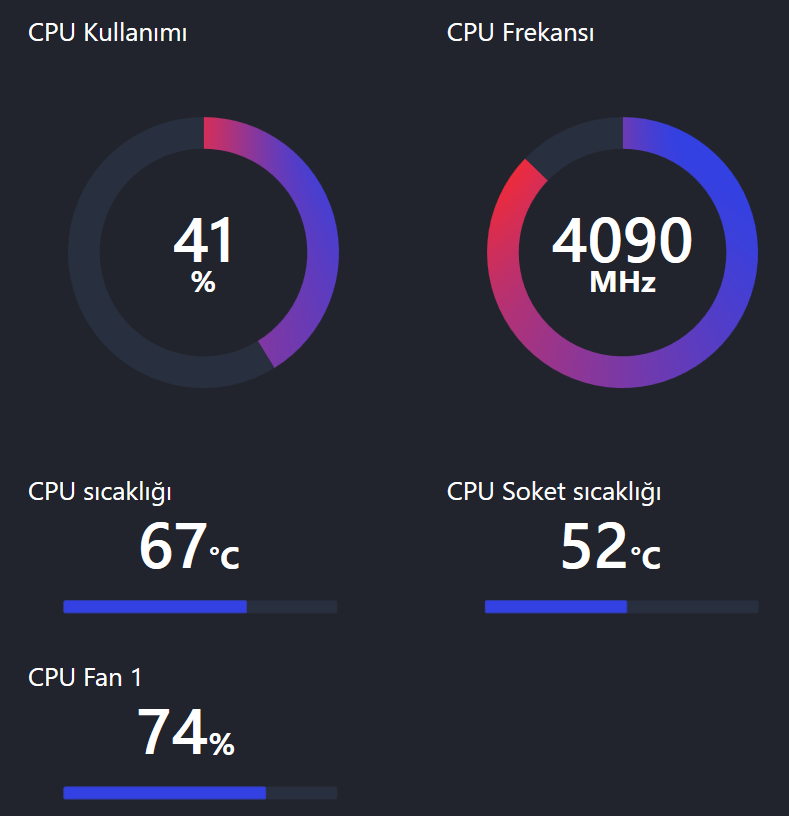Select the 52 socket temperature reading

tap(595, 547)
